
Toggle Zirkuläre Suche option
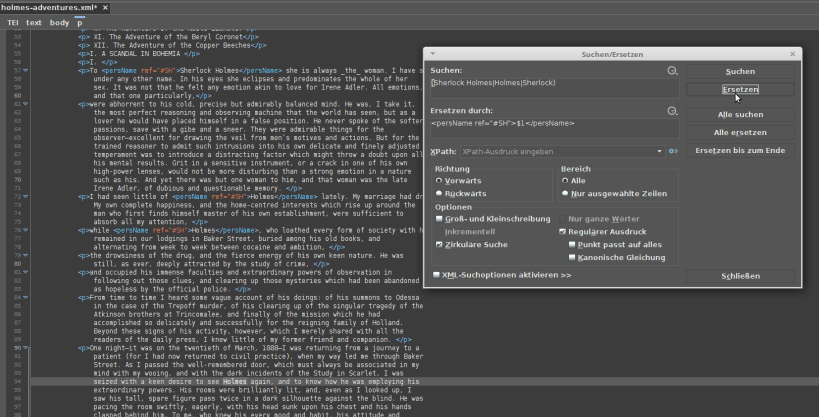[439, 244]
